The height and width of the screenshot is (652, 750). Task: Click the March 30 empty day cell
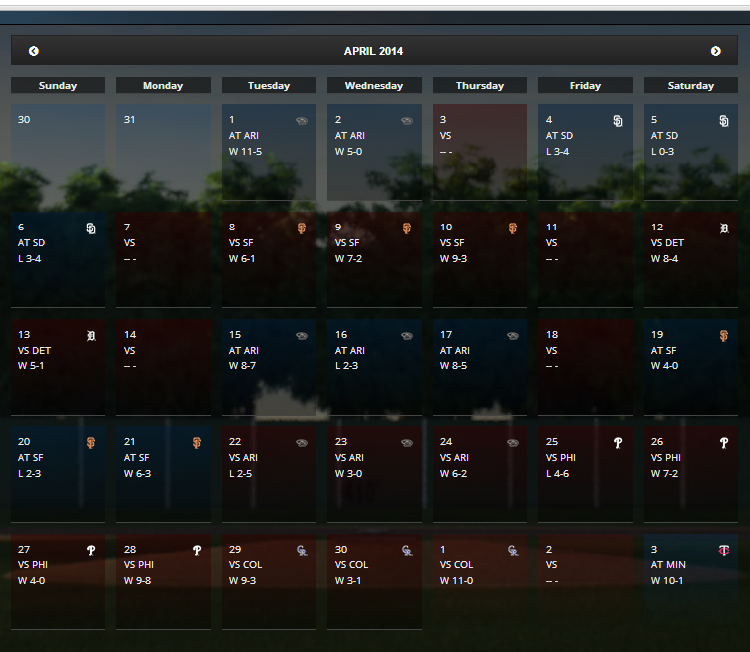(x=58, y=153)
